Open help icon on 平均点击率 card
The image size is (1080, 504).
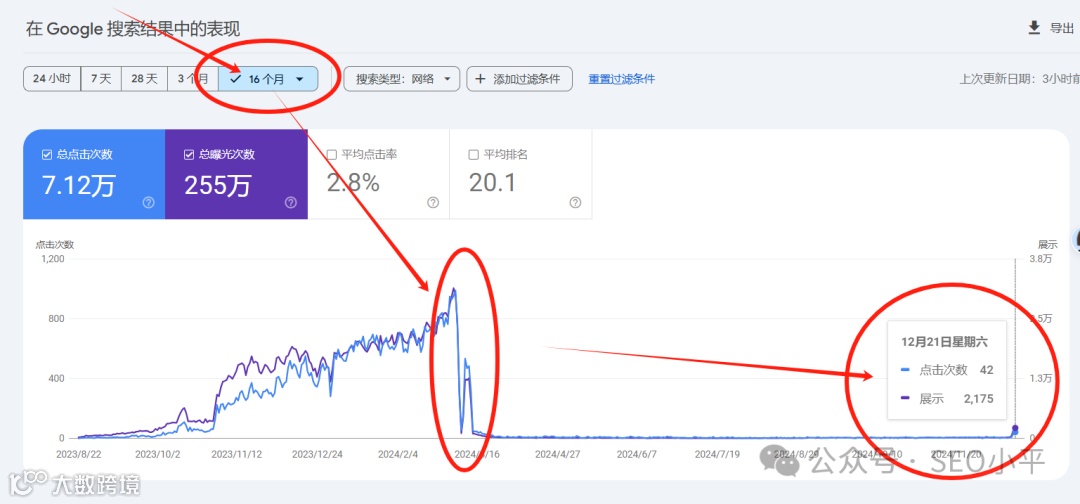433,202
